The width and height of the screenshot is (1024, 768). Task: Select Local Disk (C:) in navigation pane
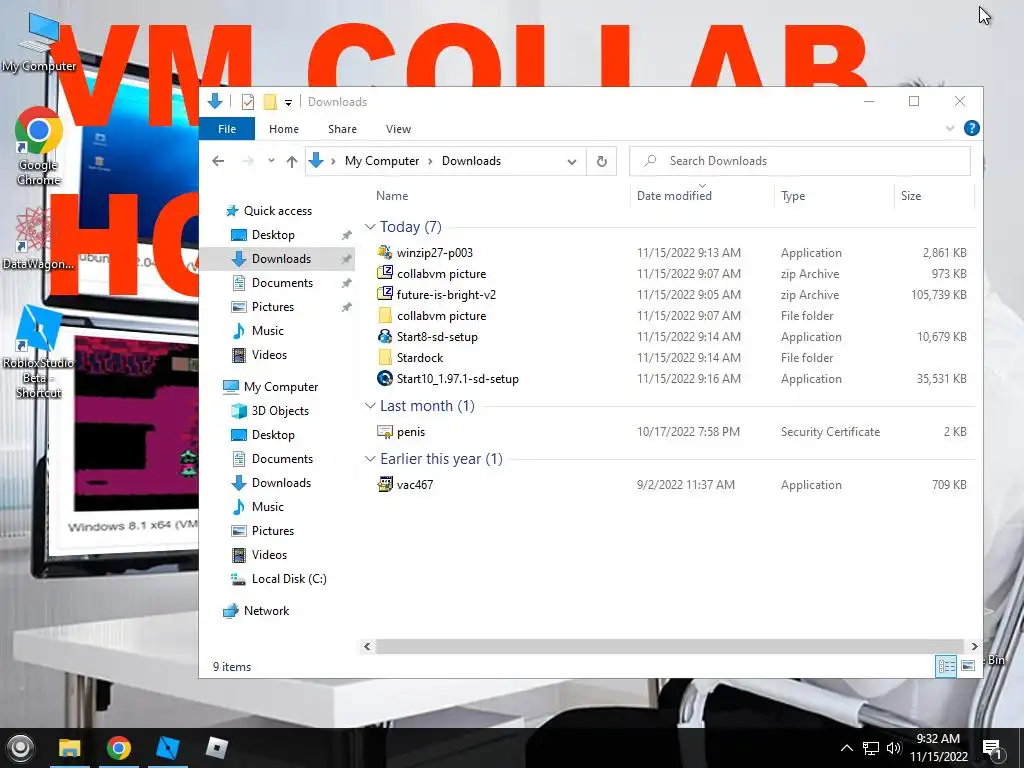click(x=289, y=579)
